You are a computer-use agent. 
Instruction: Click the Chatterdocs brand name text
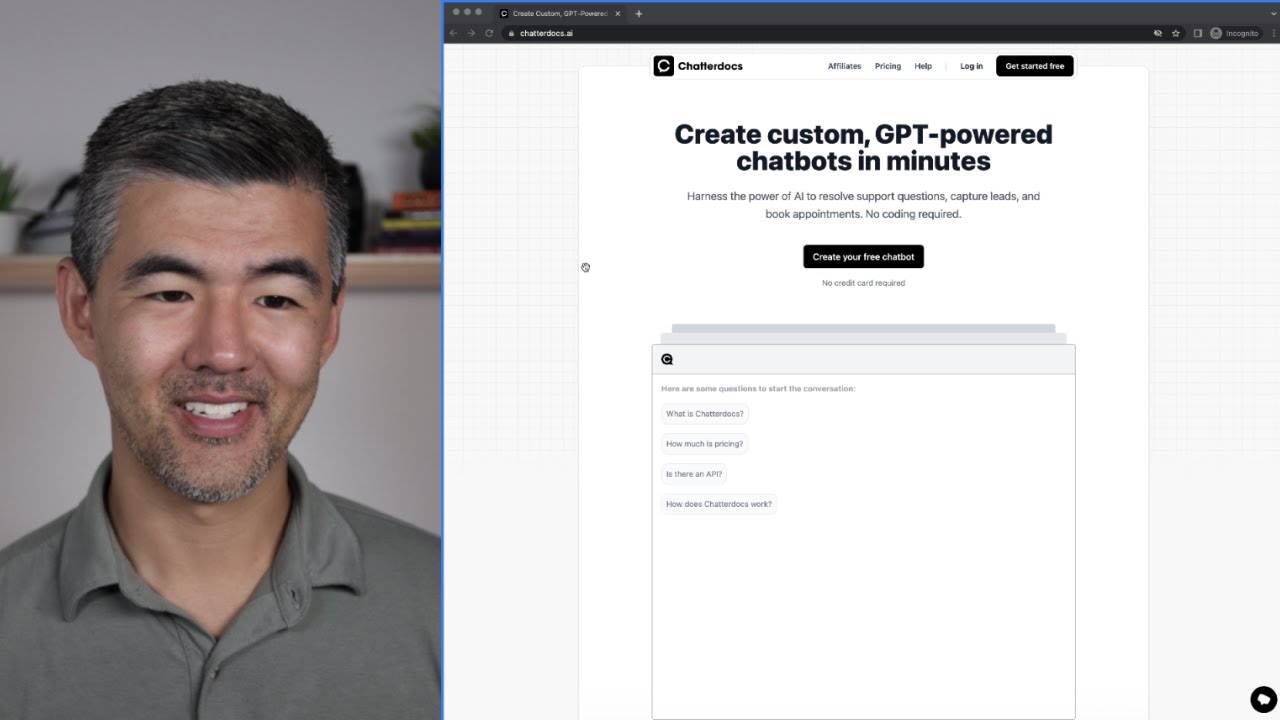pos(710,66)
